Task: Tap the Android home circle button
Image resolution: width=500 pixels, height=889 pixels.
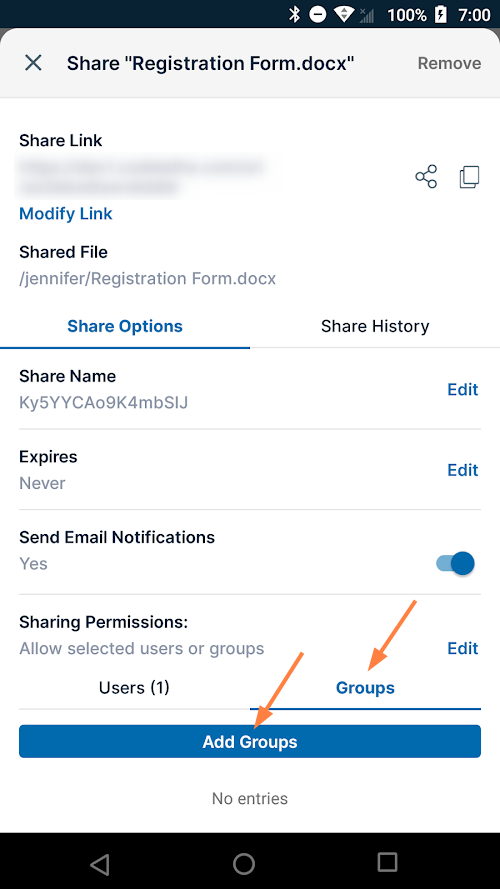Action: 244,863
